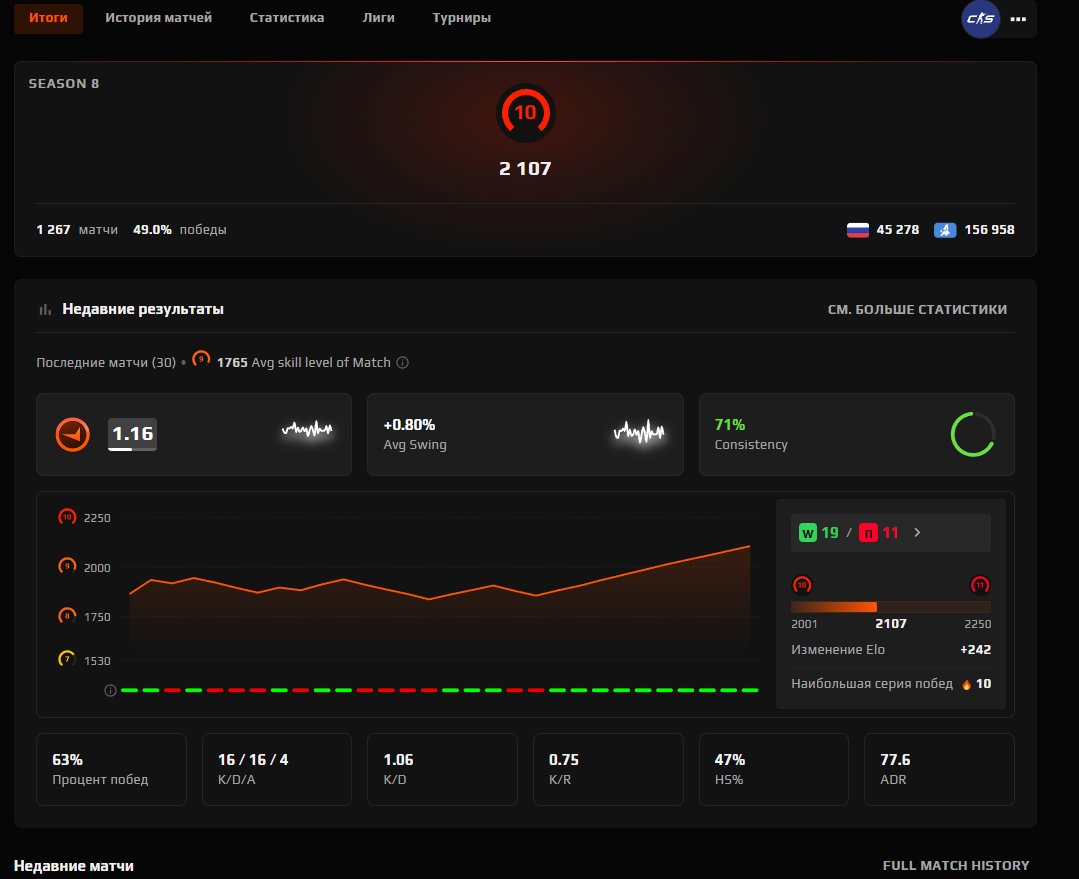Click the 71% Consistency value

(730, 425)
